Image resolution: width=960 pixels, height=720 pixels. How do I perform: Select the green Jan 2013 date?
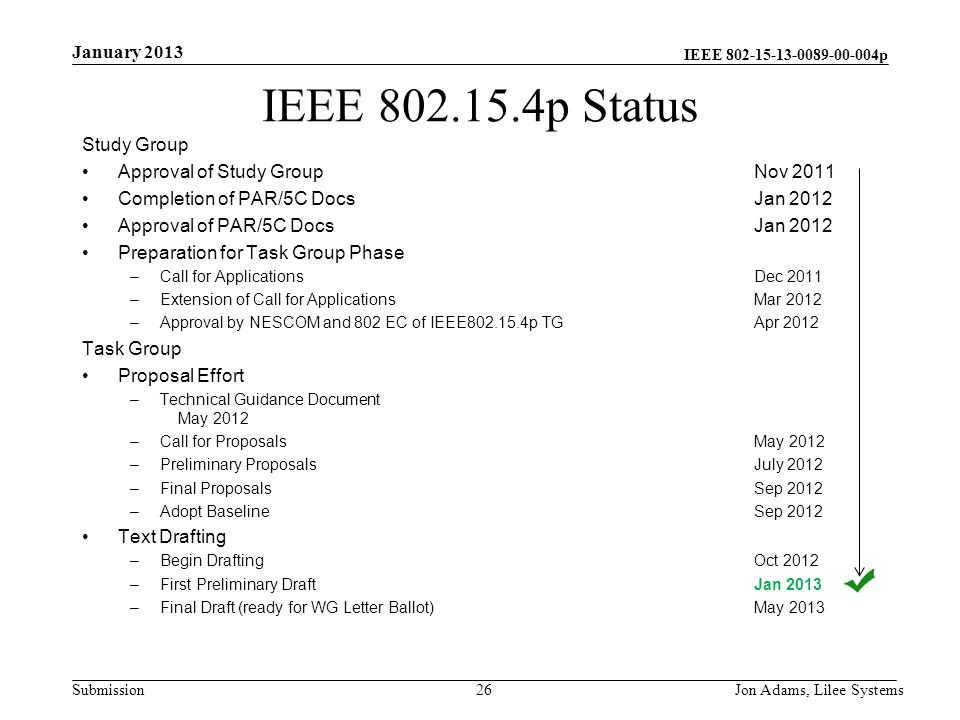[788, 584]
